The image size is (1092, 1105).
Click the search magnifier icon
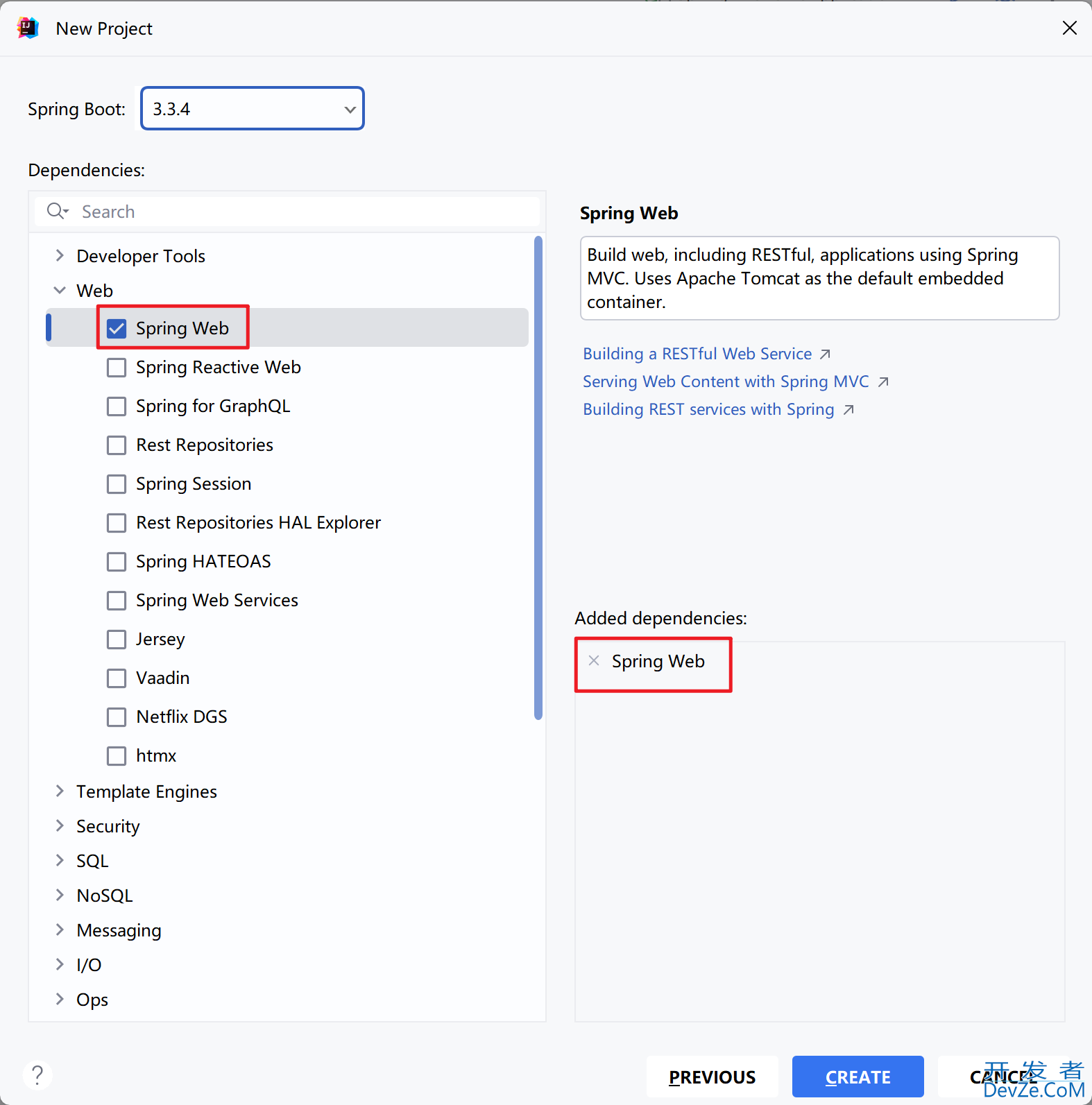coord(57,211)
